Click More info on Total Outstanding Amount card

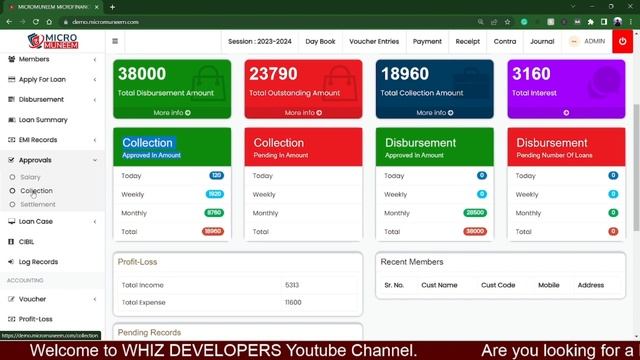pos(303,113)
